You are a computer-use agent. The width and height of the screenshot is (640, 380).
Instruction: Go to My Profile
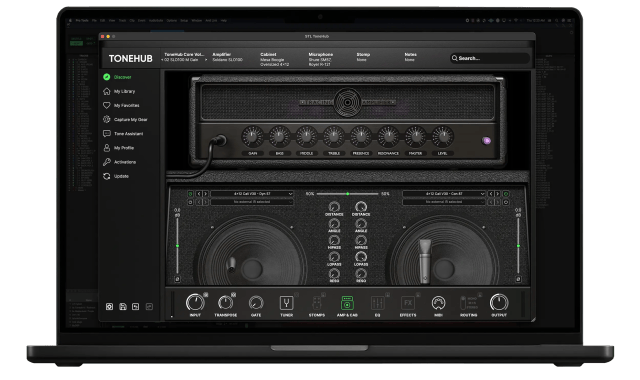119,148
